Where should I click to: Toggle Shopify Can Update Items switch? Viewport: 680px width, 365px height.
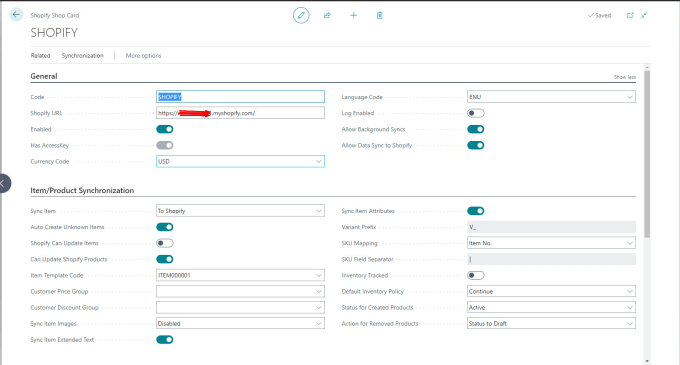(165, 243)
